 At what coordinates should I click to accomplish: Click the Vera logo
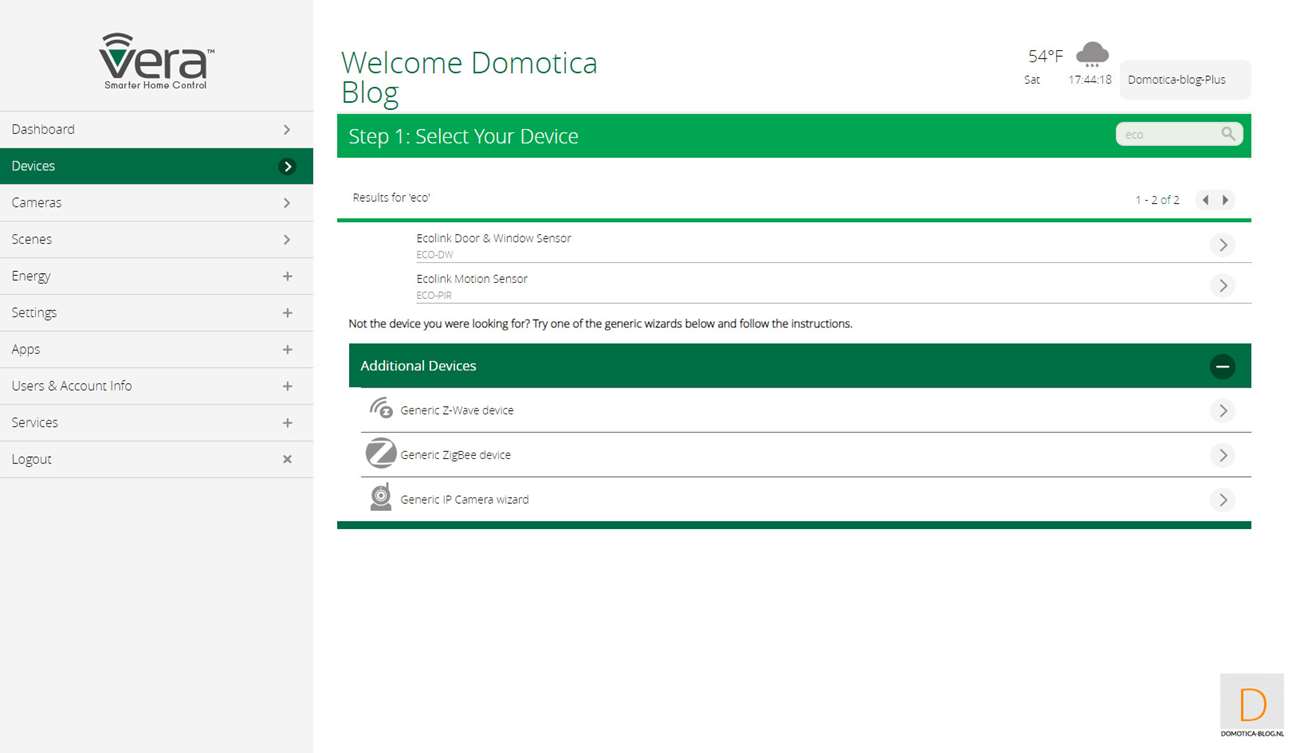click(156, 60)
